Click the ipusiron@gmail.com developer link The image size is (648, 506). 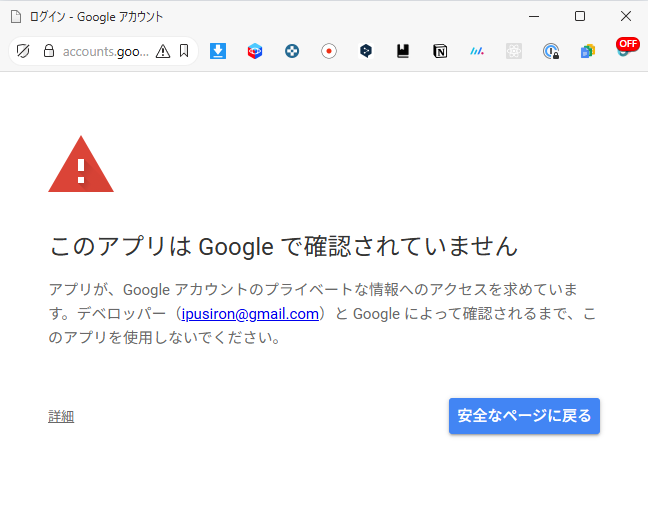tap(250, 314)
